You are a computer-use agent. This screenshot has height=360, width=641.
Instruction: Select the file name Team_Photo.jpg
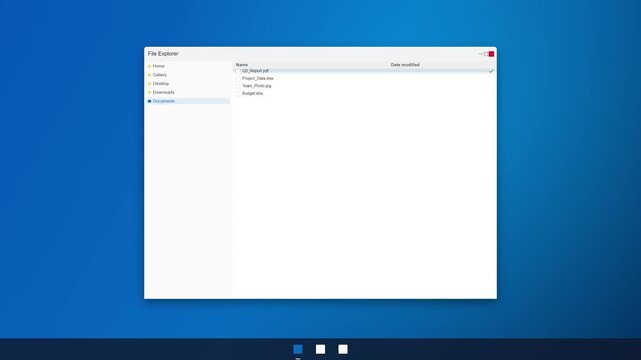(x=257, y=86)
